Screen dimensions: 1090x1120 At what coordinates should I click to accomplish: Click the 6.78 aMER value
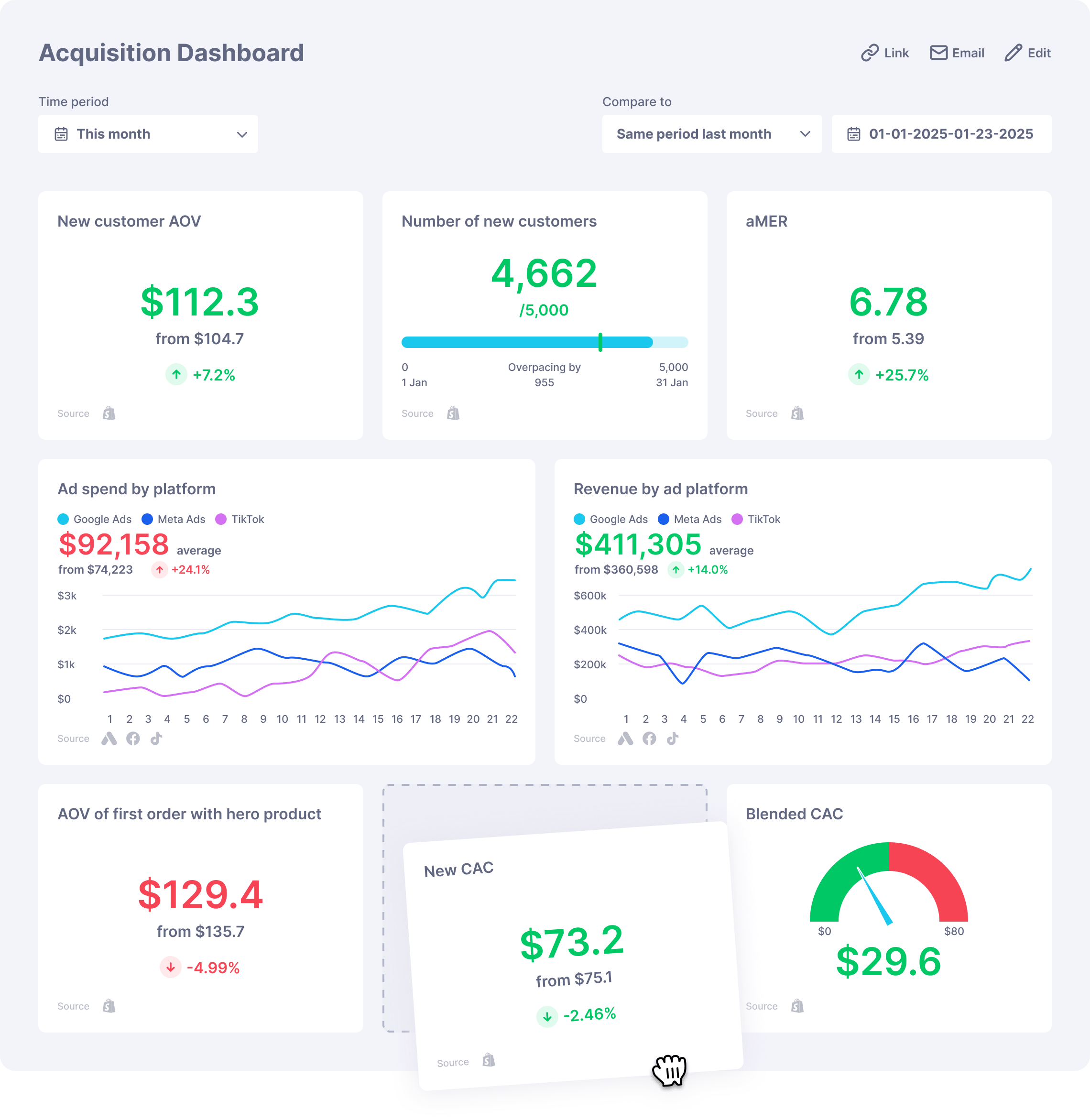pos(888,302)
